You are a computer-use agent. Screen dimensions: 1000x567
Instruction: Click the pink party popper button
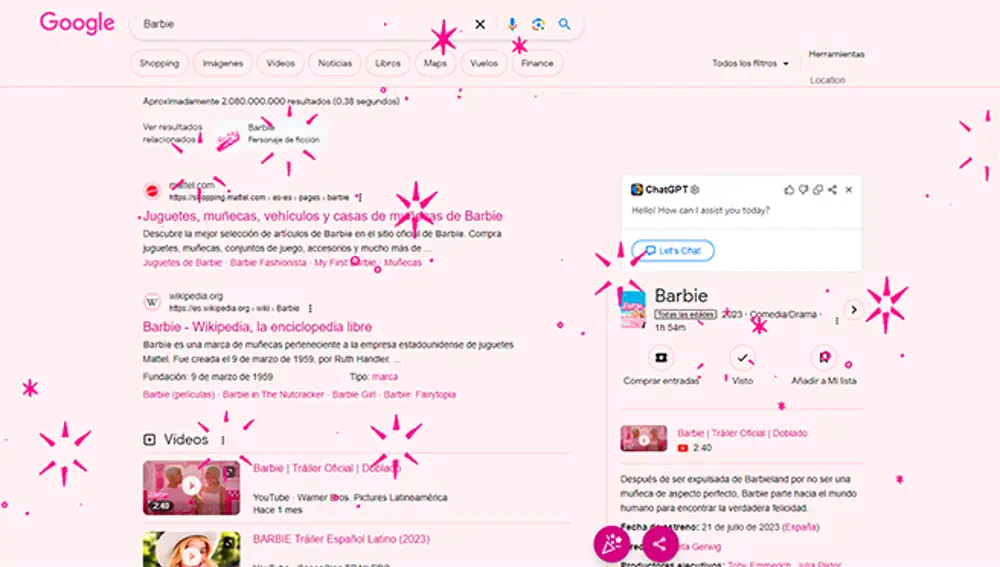612,544
